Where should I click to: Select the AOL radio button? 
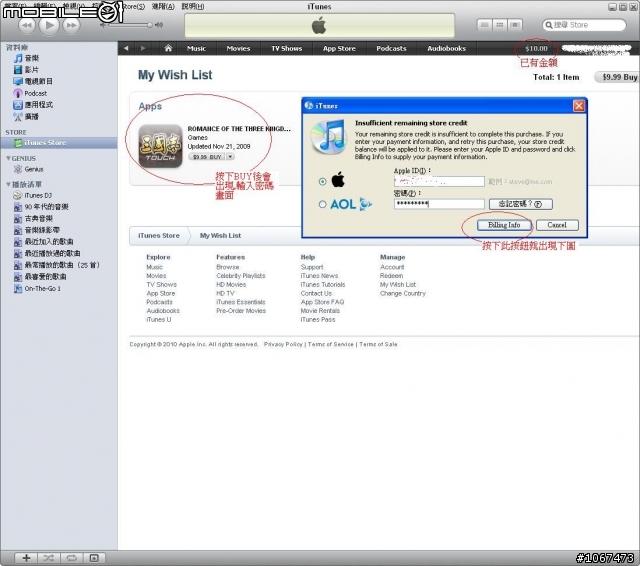coord(323,204)
